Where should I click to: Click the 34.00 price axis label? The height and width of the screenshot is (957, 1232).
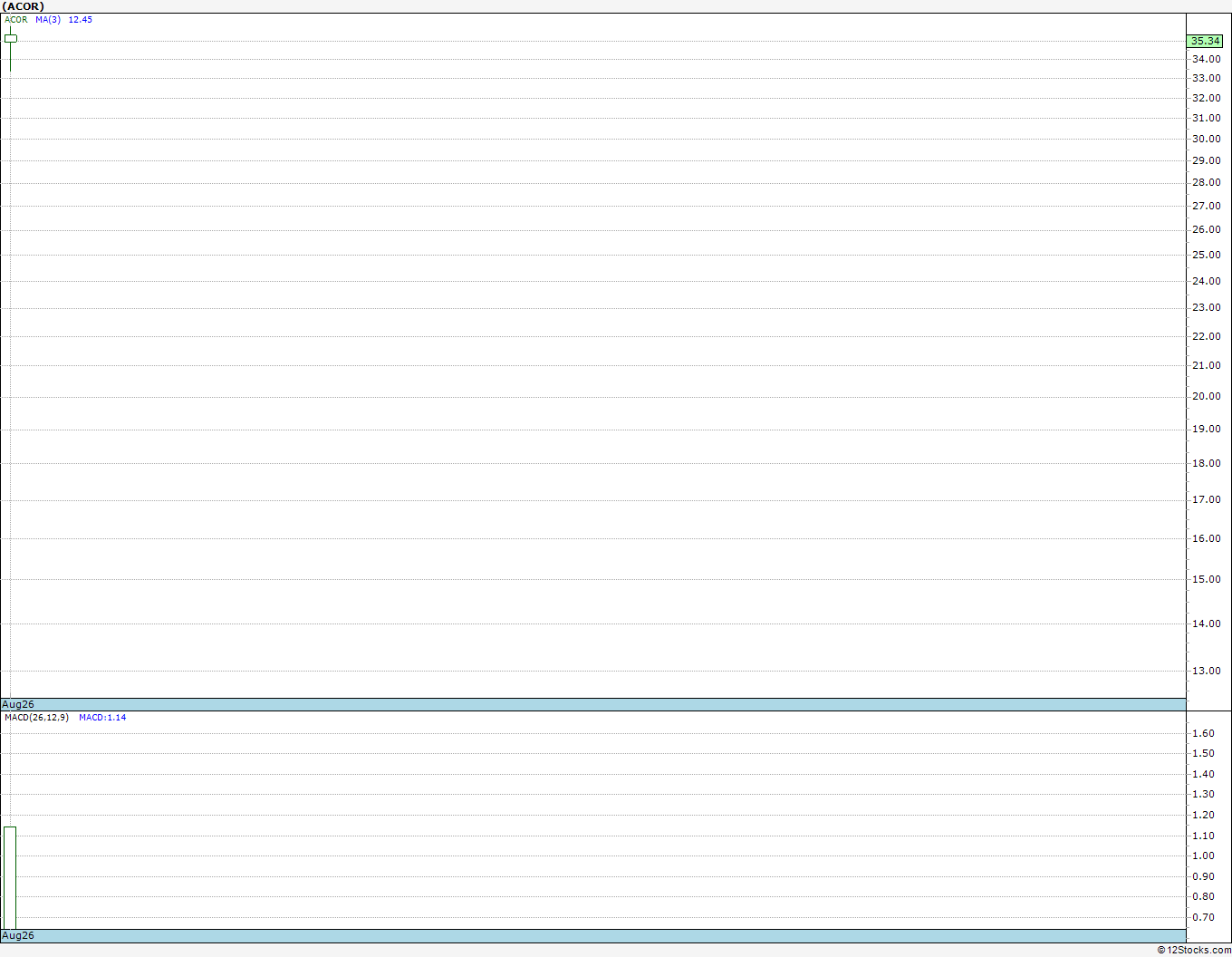(1206, 59)
